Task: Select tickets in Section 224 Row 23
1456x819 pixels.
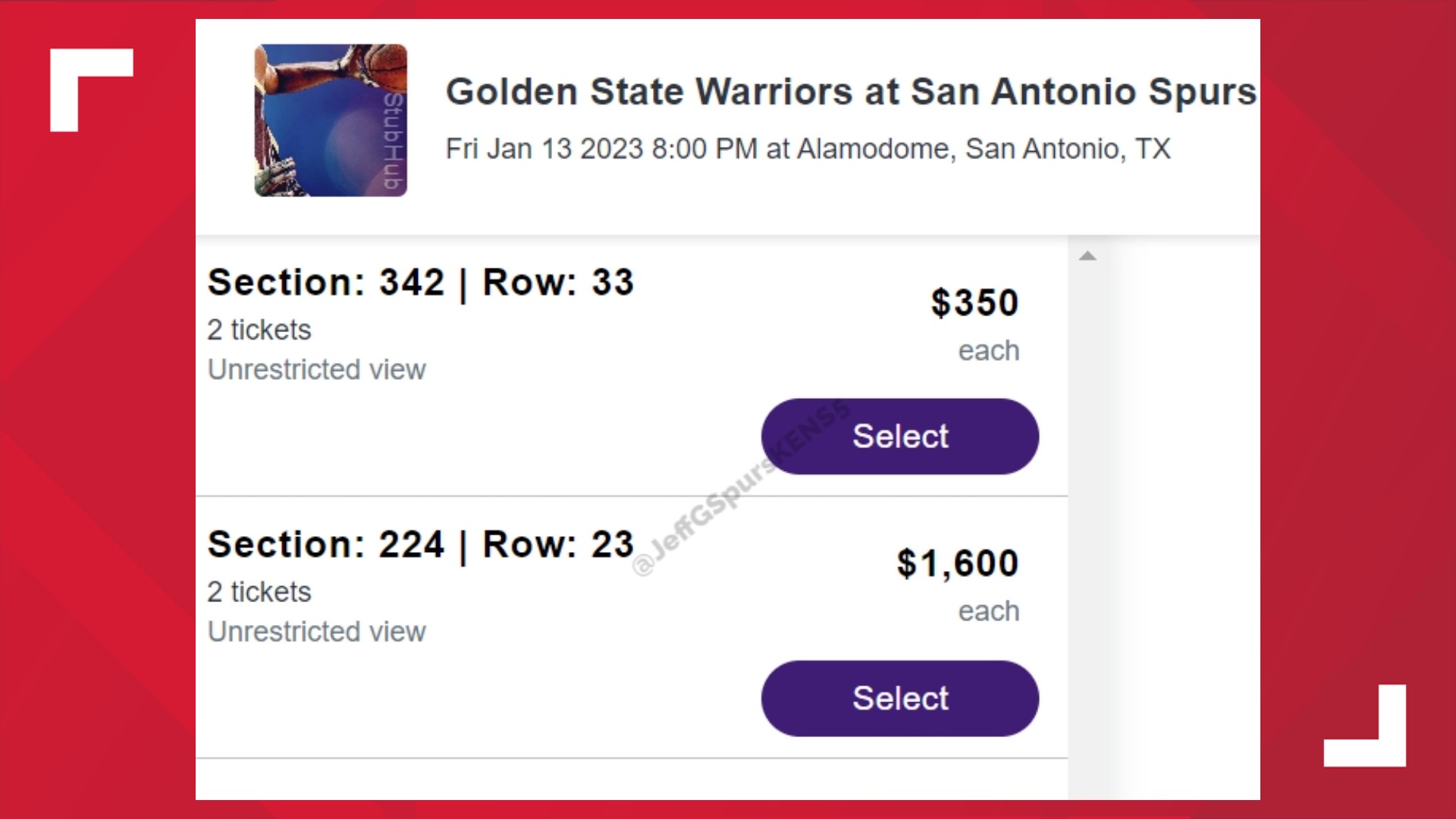Action: [899, 698]
